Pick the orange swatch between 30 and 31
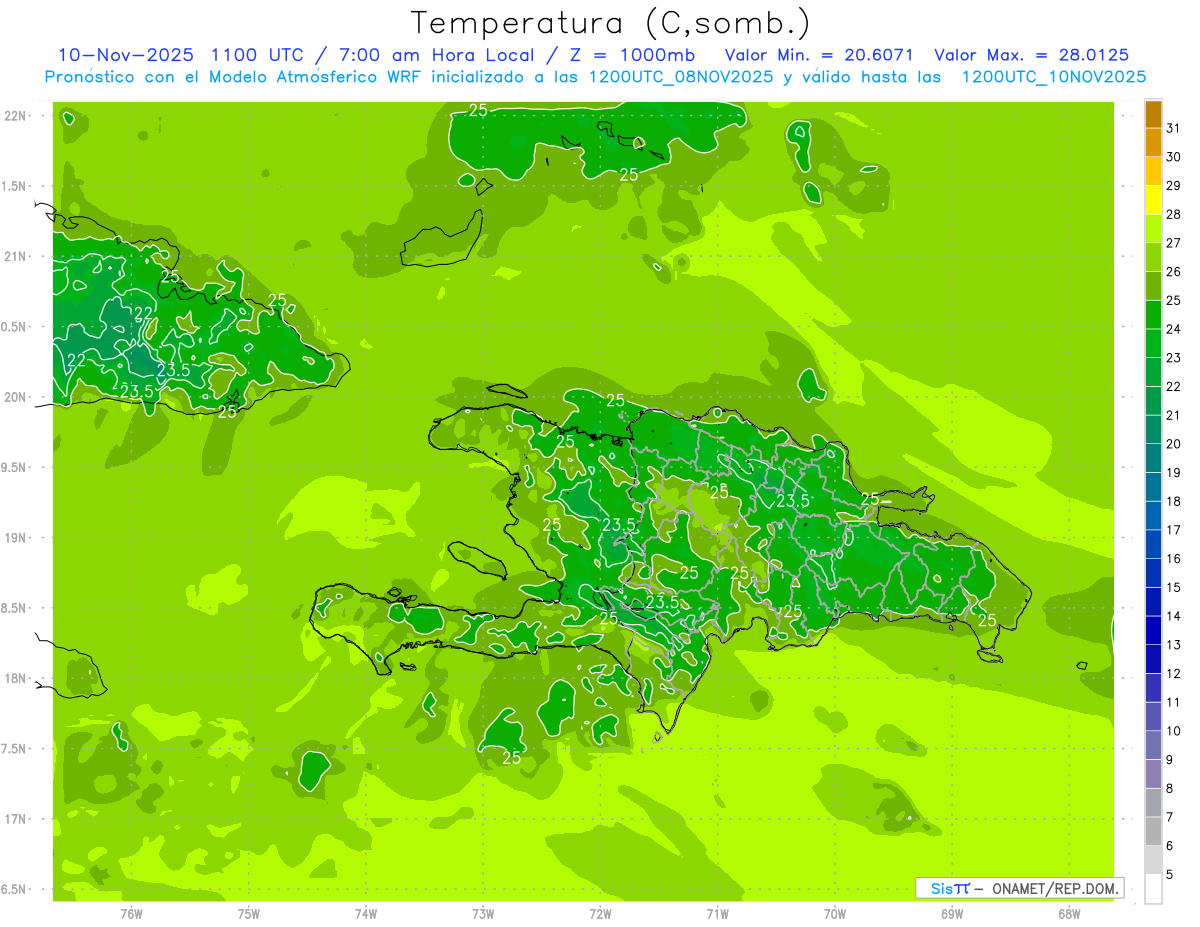 (1153, 142)
